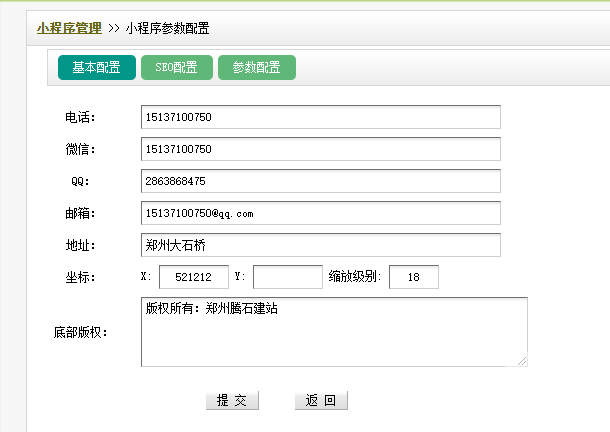Click the 底部版权 label text

[x=80, y=332]
